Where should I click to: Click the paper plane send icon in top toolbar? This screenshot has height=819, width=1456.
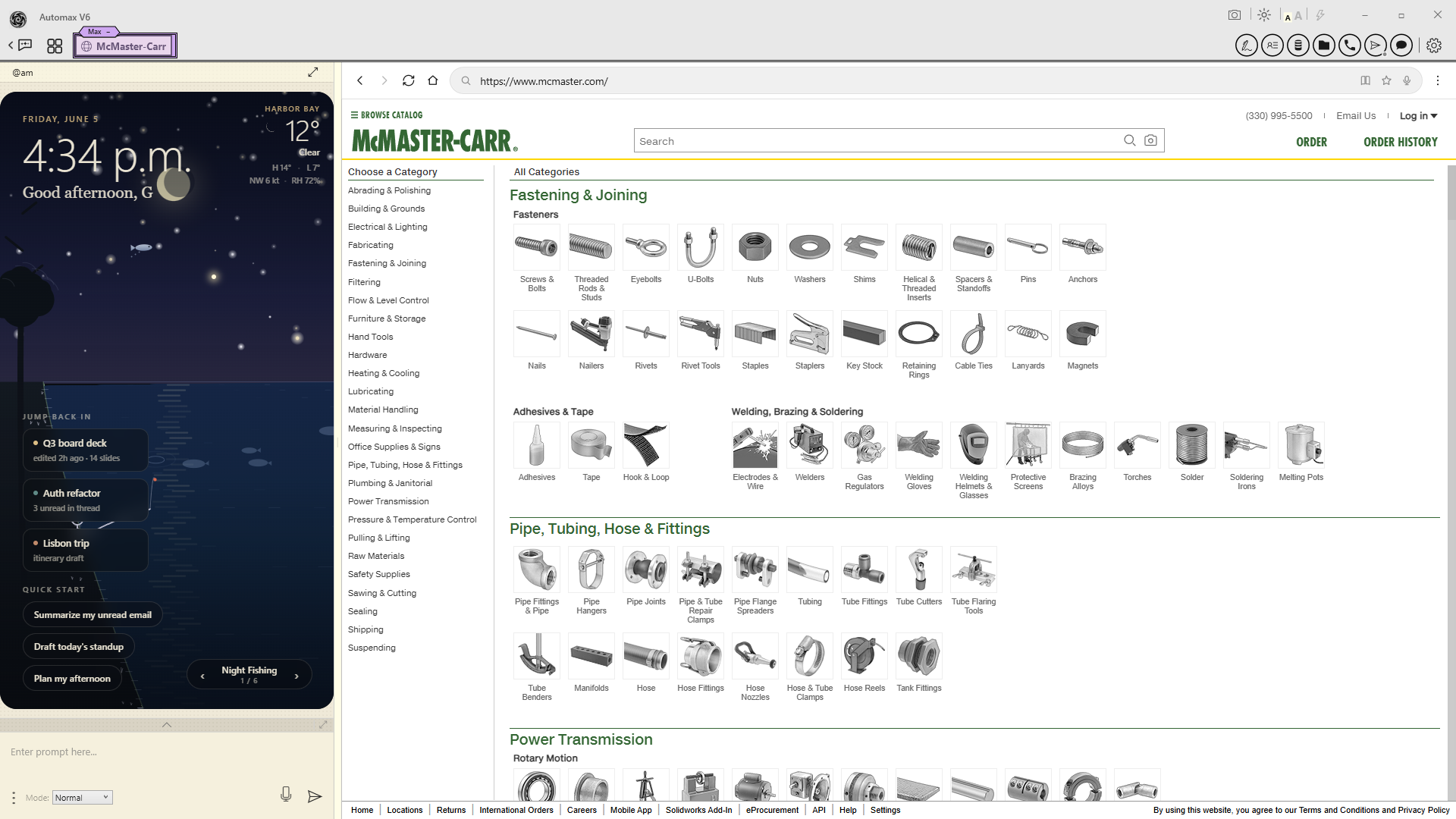[1376, 46]
